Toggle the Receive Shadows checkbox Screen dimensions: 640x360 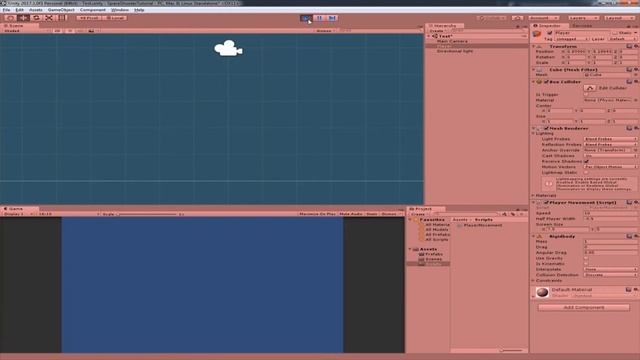(587, 161)
